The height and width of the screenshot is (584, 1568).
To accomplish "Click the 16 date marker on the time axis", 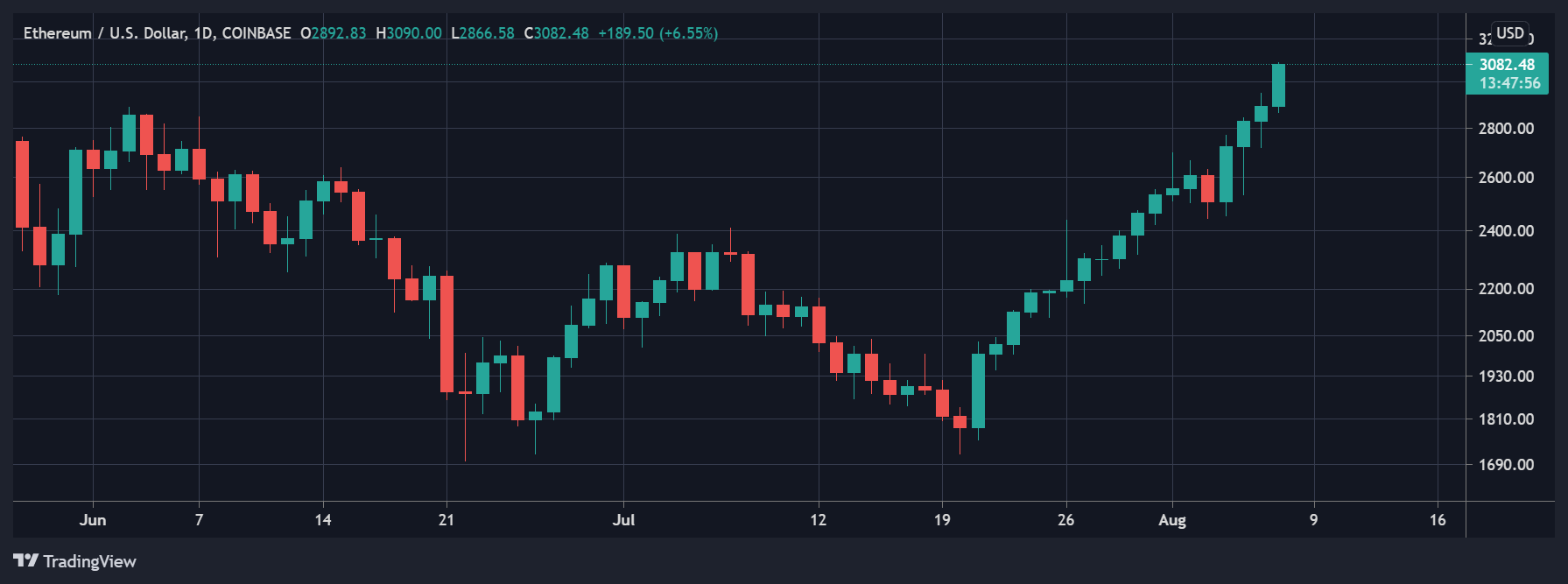I will [x=1438, y=520].
